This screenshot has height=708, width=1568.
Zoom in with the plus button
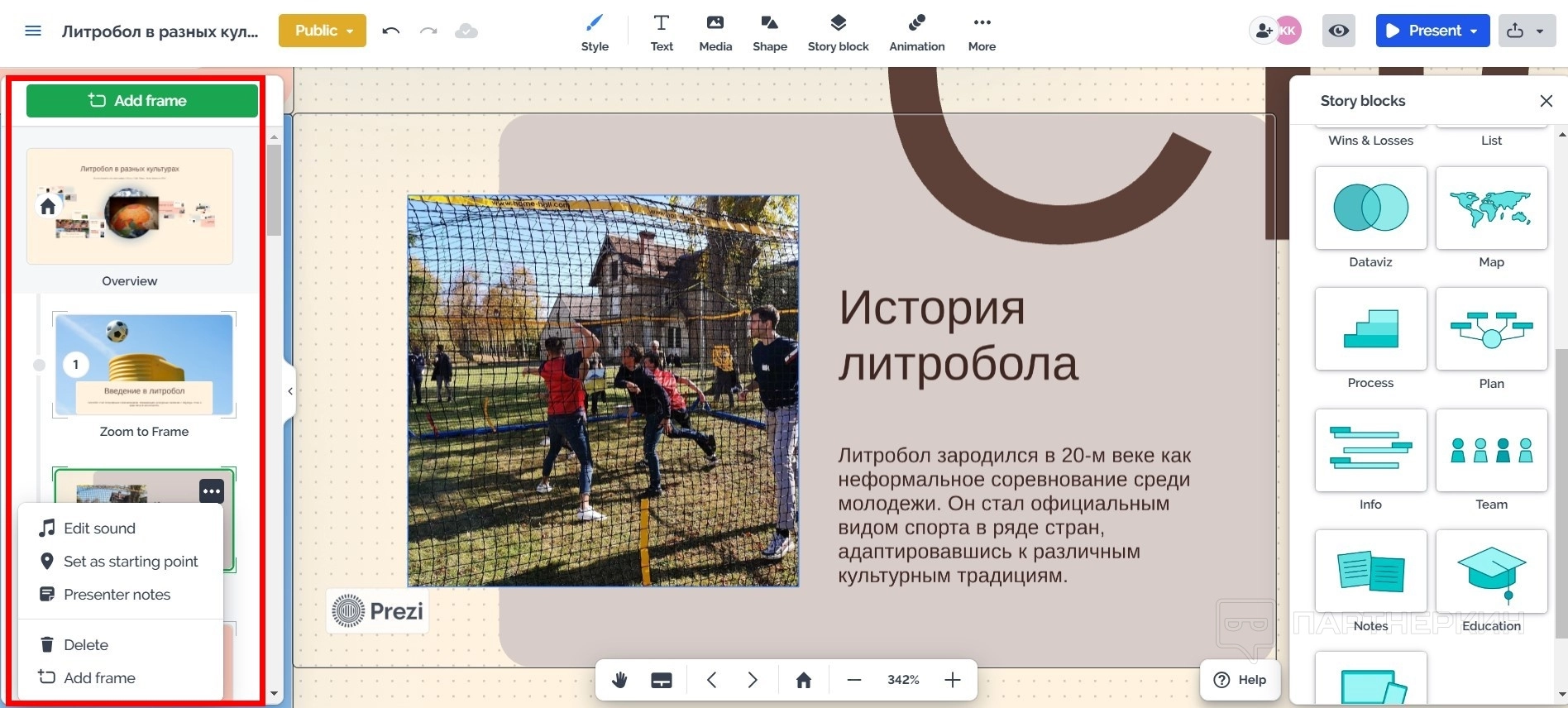[953, 680]
